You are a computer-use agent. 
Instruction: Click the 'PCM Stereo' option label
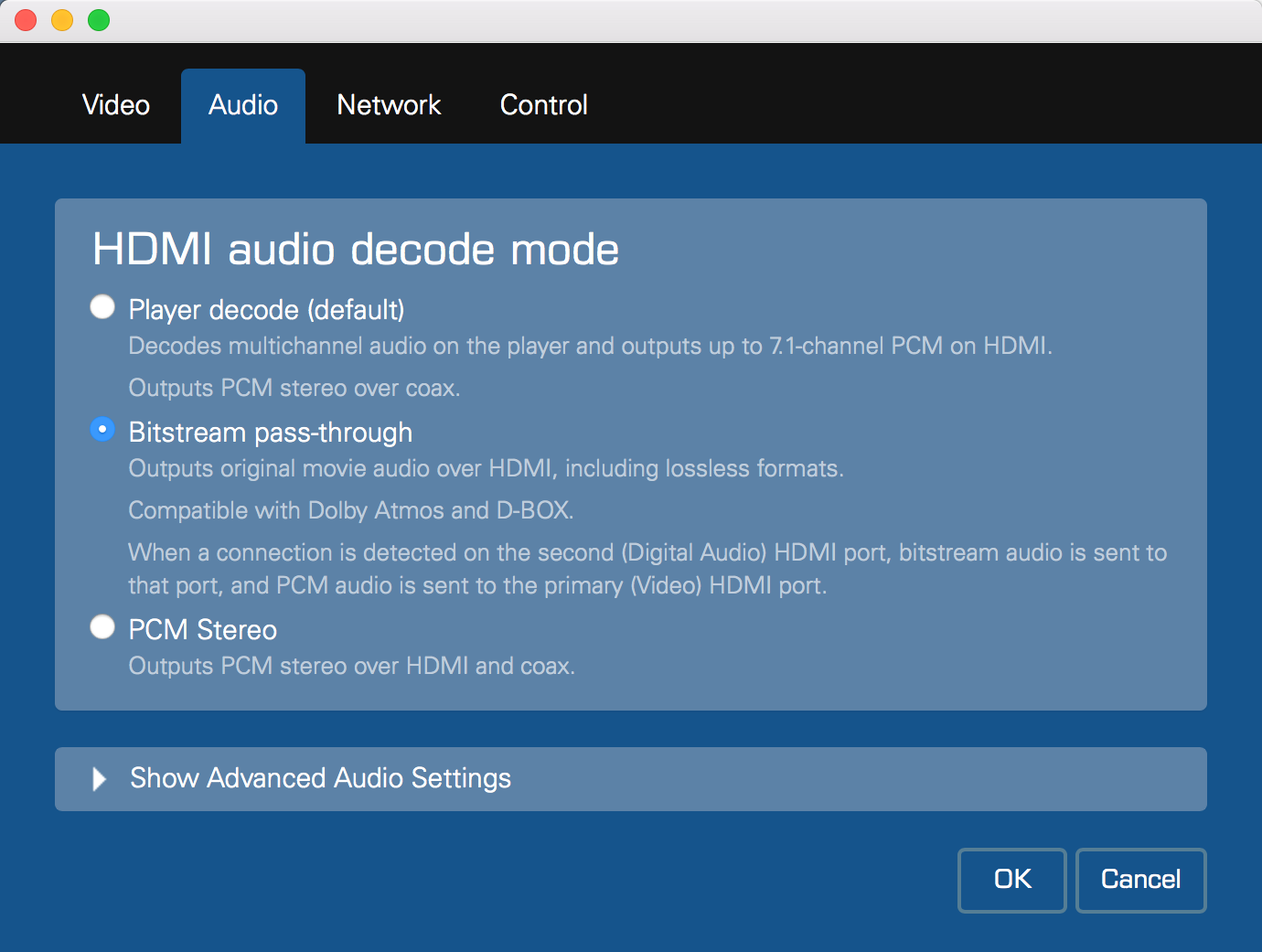(x=203, y=630)
